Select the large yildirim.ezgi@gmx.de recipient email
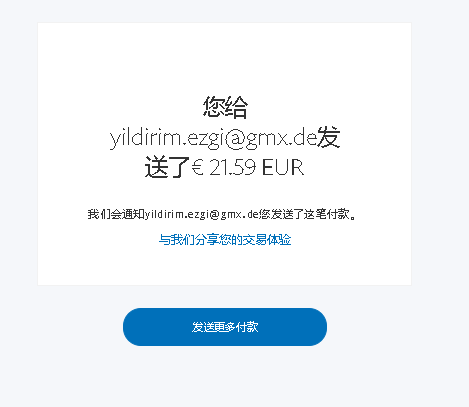This screenshot has width=469, height=407. point(213,138)
